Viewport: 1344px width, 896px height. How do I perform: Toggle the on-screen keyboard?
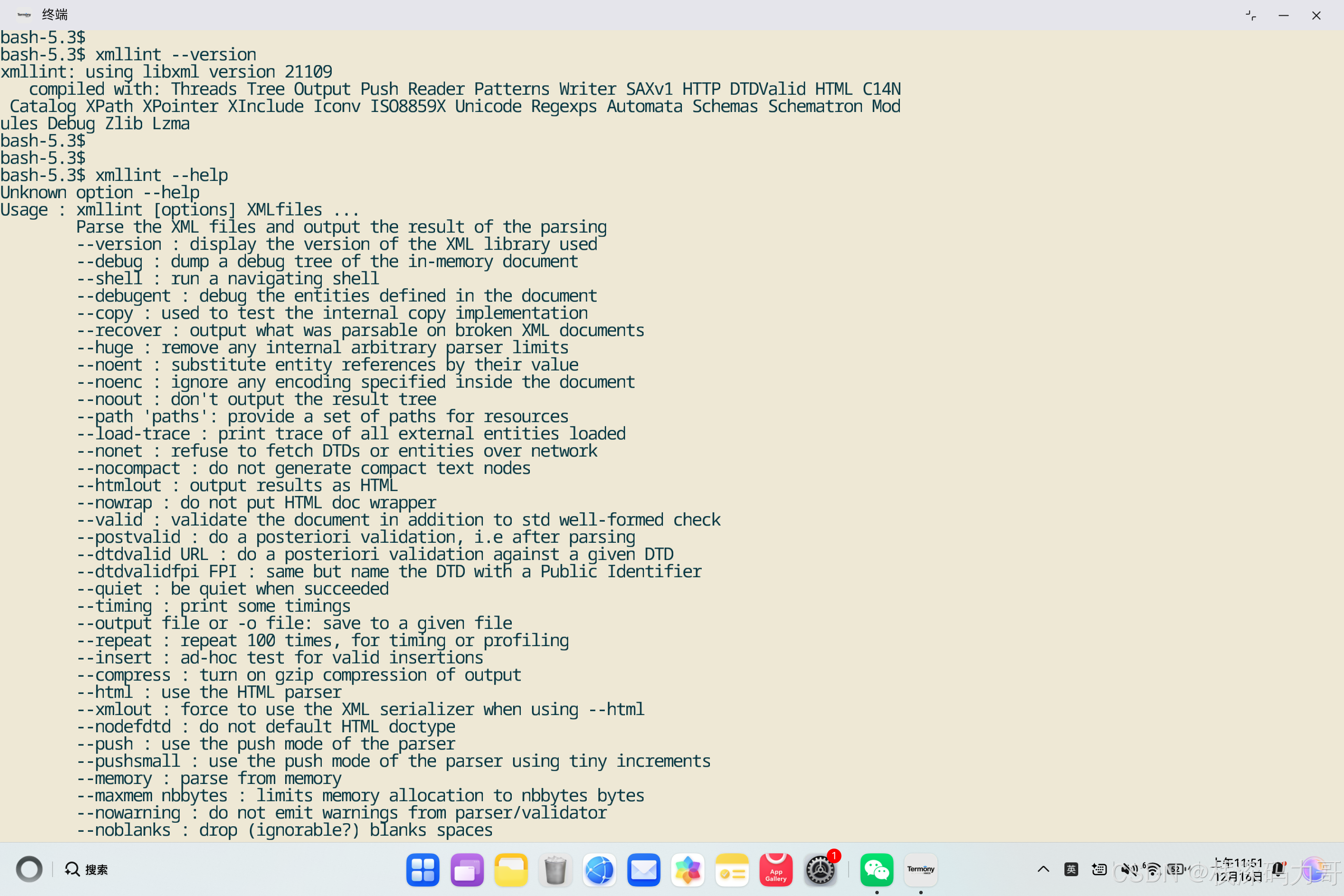coord(1098,868)
